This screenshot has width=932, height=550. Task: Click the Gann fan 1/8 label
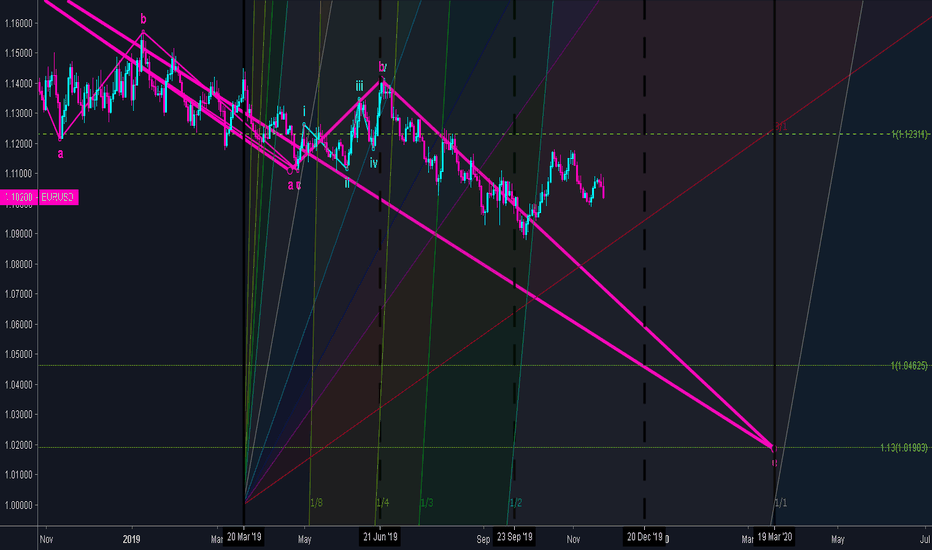[x=316, y=502]
